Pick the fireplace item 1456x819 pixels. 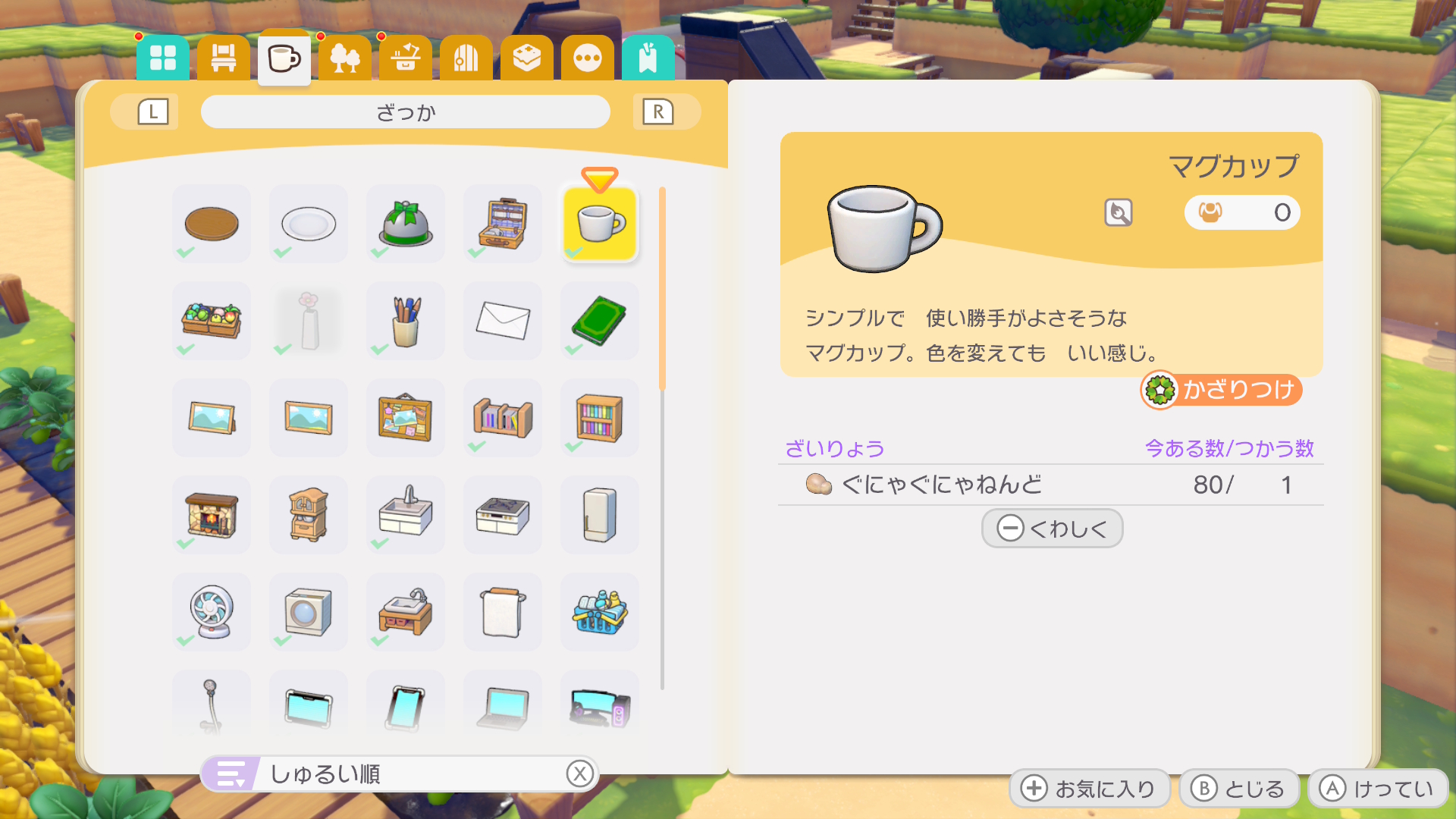(x=211, y=515)
